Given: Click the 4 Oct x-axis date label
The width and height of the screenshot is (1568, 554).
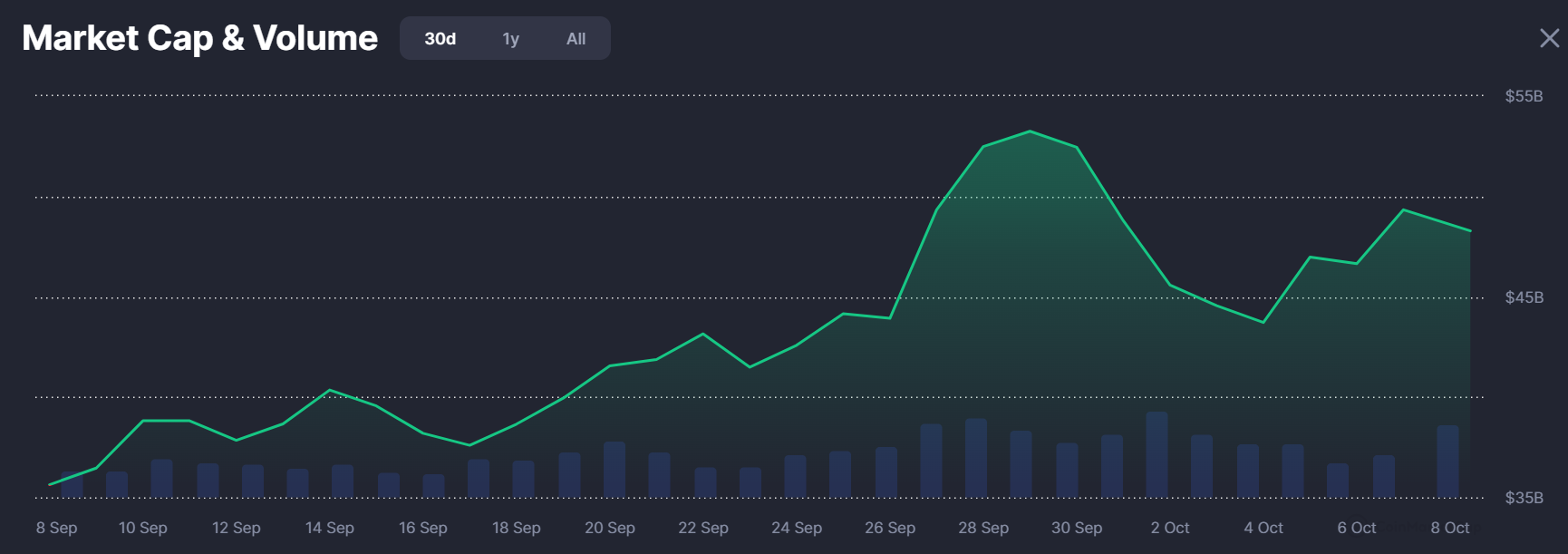Looking at the screenshot, I should pyautogui.click(x=1263, y=528).
